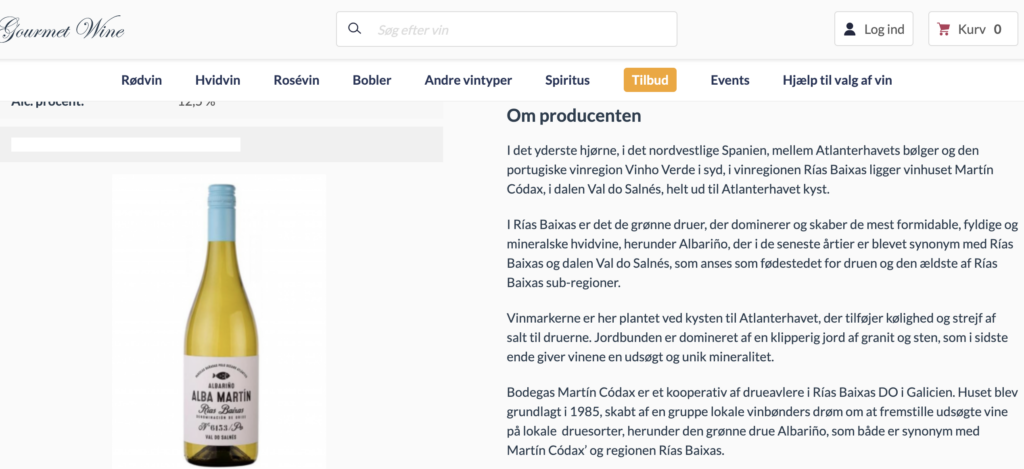Image resolution: width=1024 pixels, height=469 pixels.
Task: Click the 'Om producenten' heading
Action: (x=574, y=116)
